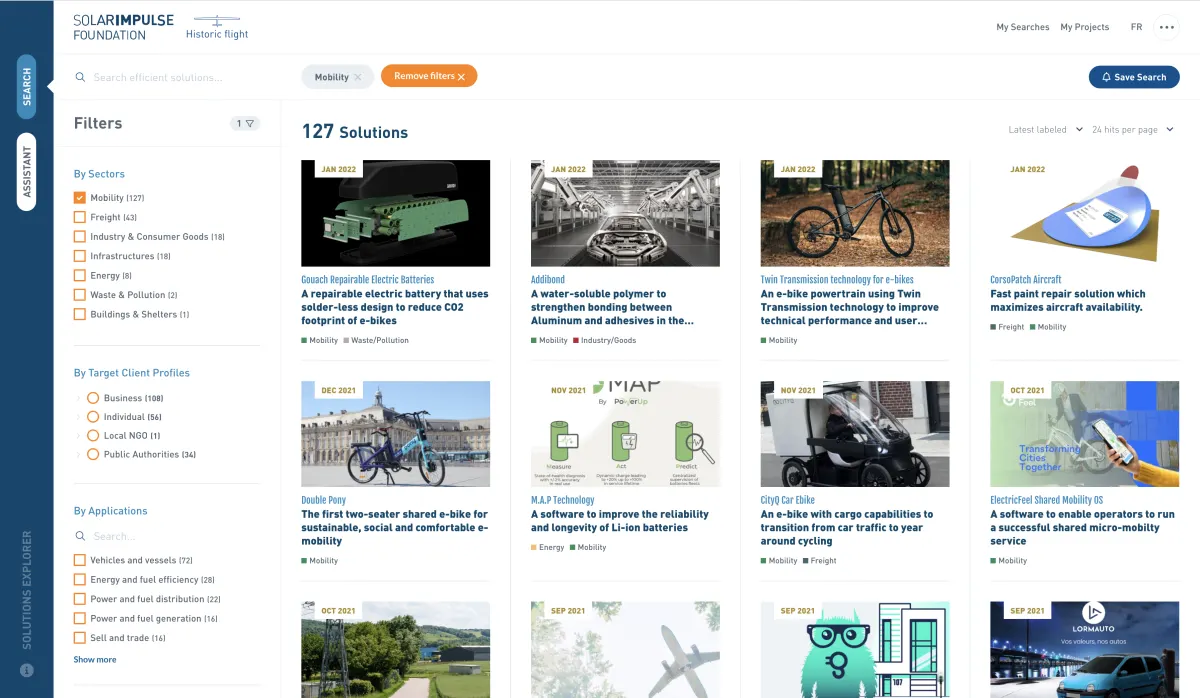Open the Addibond solution link

(549, 280)
